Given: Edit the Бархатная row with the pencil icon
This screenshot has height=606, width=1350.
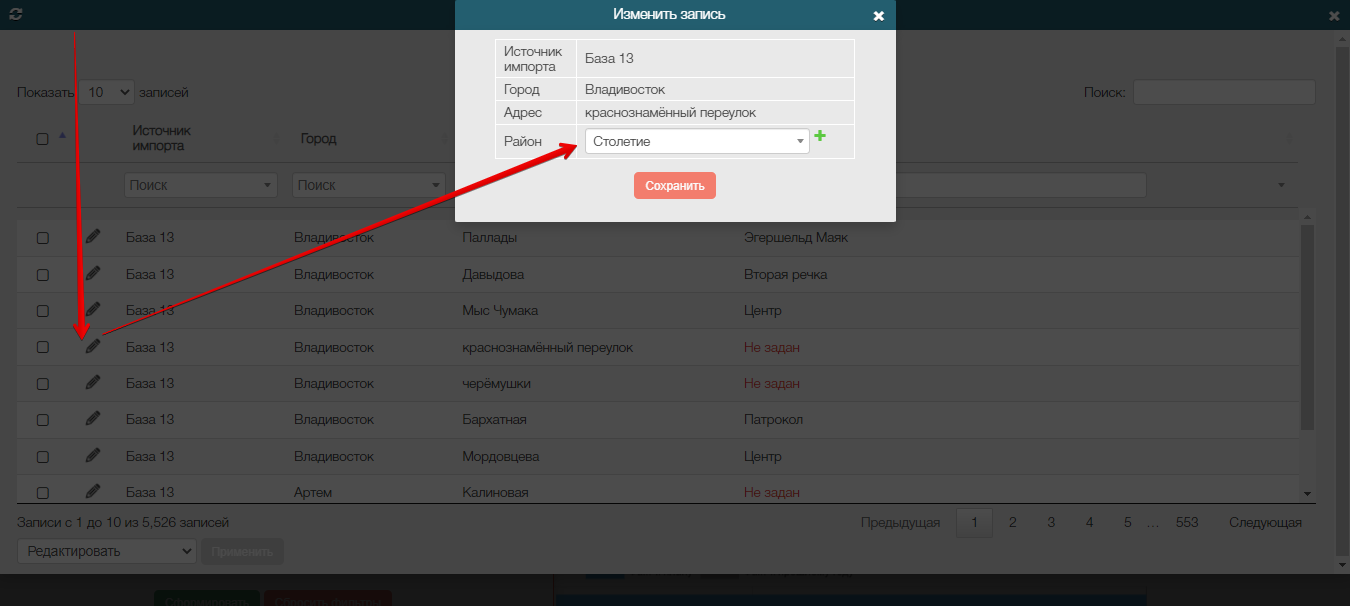Looking at the screenshot, I should click(93, 419).
